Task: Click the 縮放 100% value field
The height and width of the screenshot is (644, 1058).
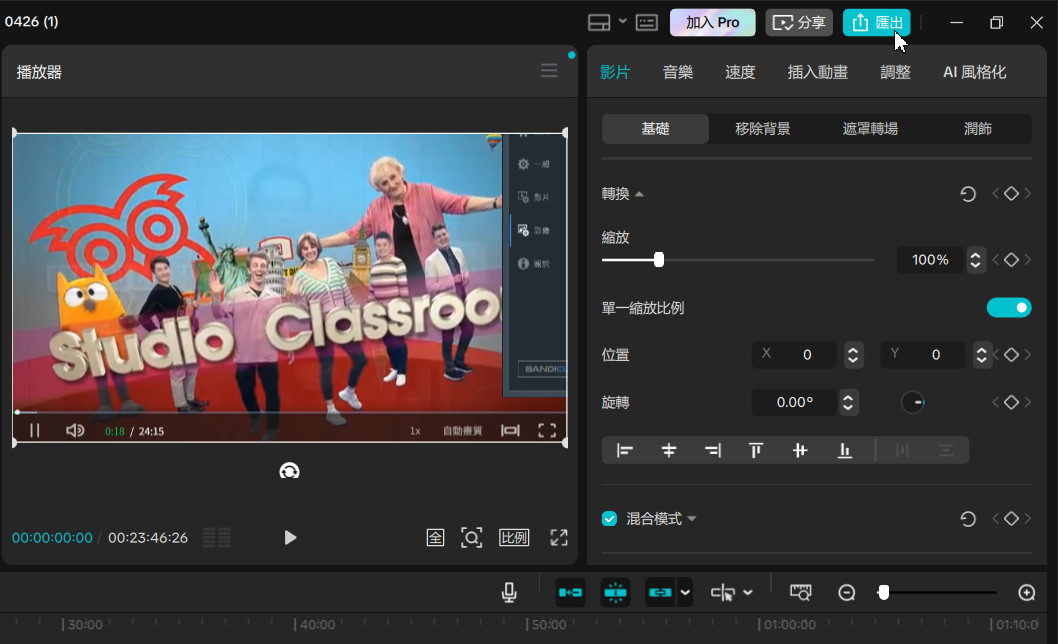Action: pyautogui.click(x=930, y=260)
